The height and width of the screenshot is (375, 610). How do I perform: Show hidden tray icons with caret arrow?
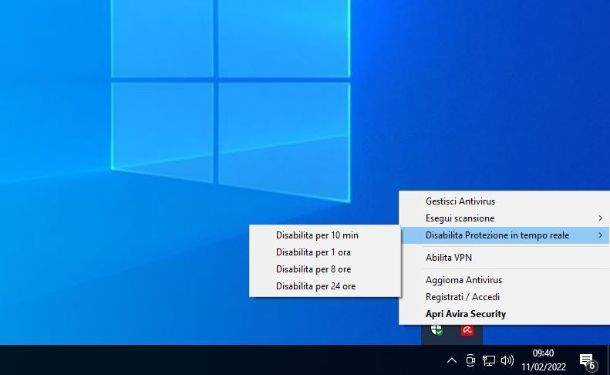click(452, 361)
